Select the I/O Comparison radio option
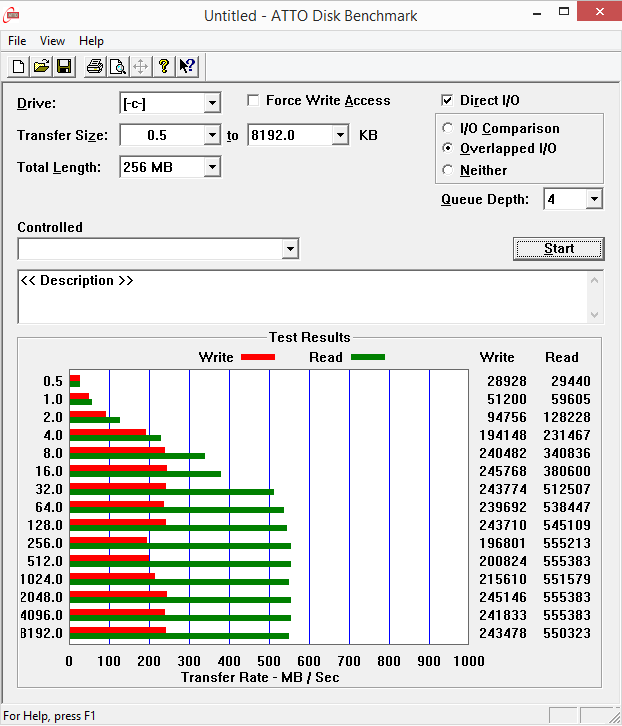Viewport: 622px width, 726px height. (x=447, y=128)
